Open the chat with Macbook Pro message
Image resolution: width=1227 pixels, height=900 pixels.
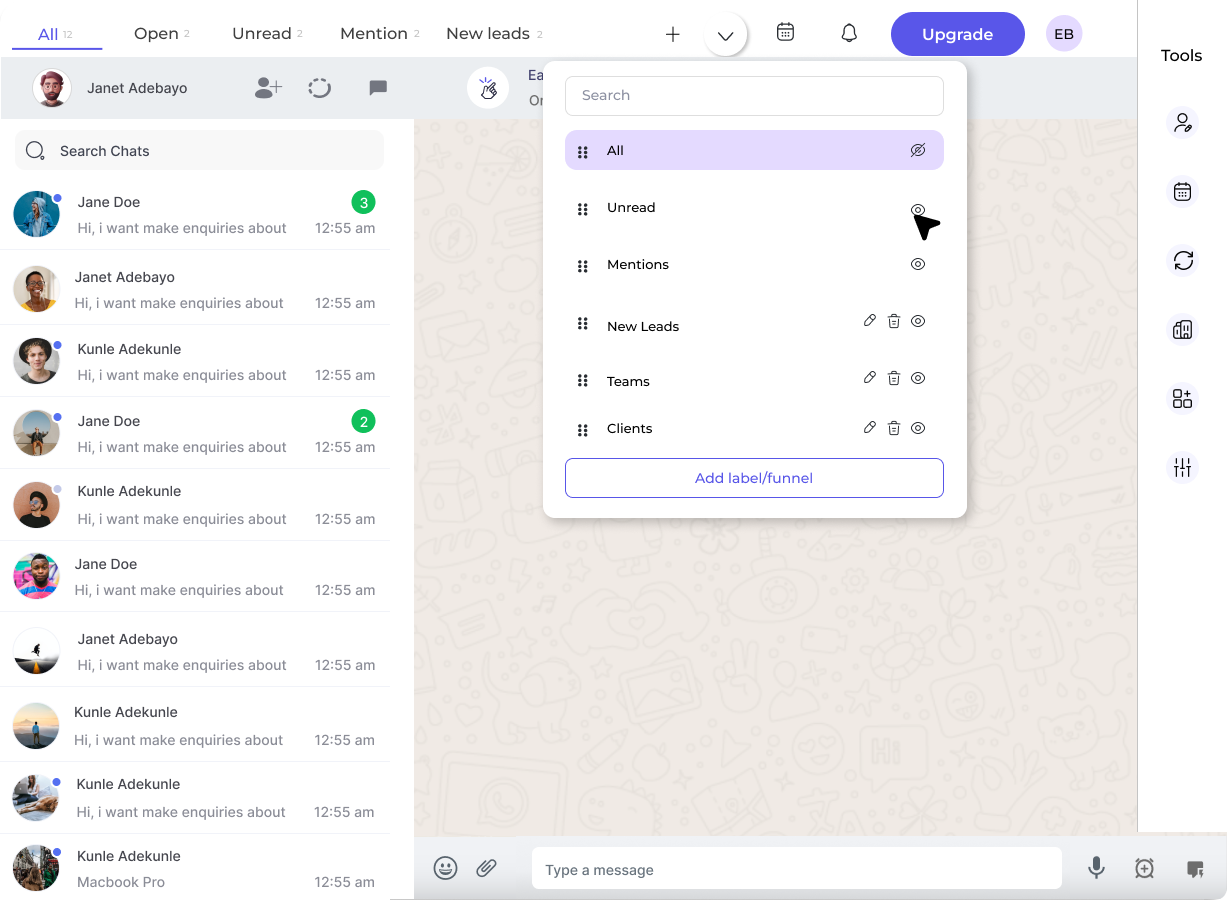(x=195, y=868)
